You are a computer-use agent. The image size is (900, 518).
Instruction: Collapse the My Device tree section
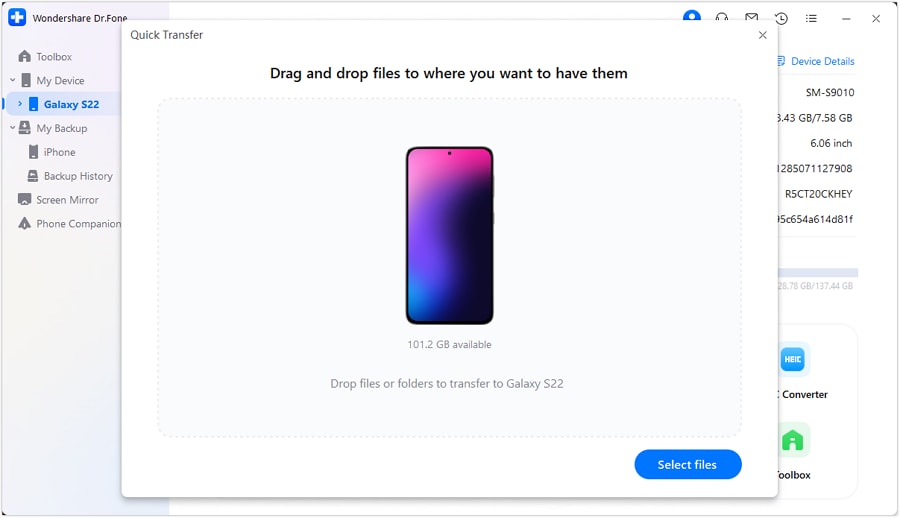13,80
